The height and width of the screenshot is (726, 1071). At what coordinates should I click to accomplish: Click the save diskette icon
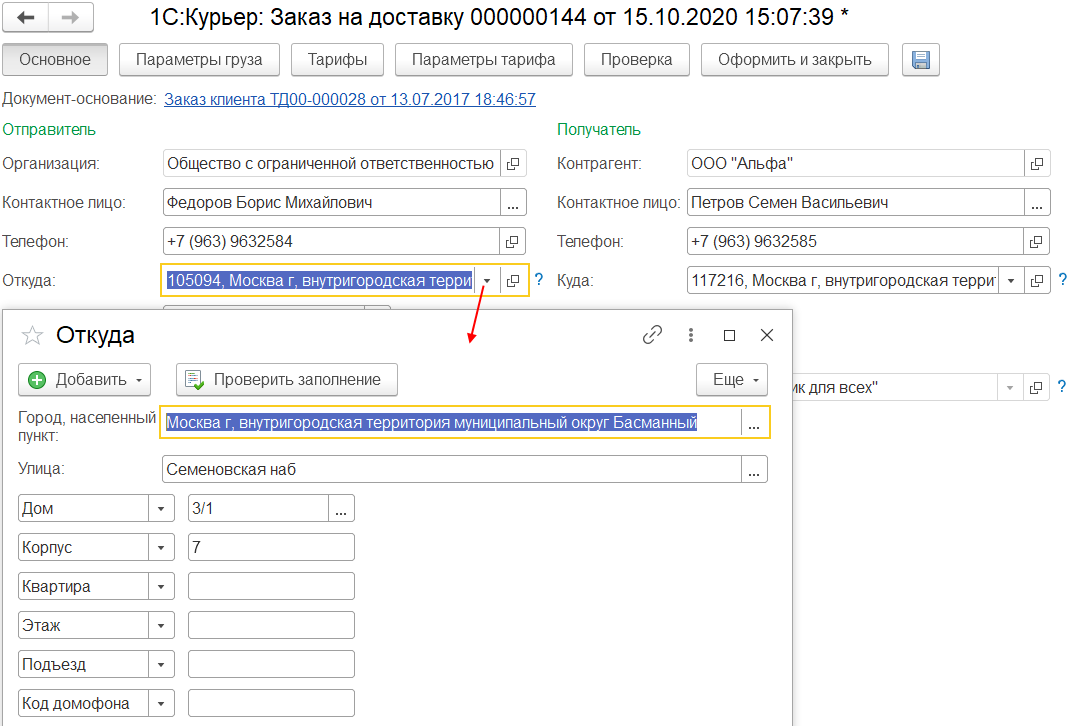tap(921, 60)
